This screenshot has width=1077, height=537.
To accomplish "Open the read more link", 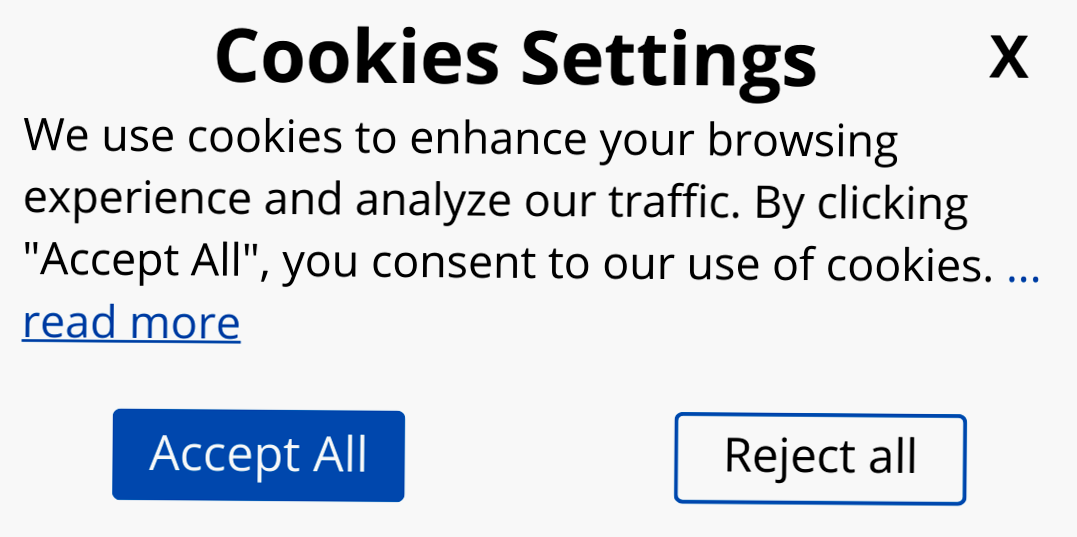I will click(x=131, y=323).
